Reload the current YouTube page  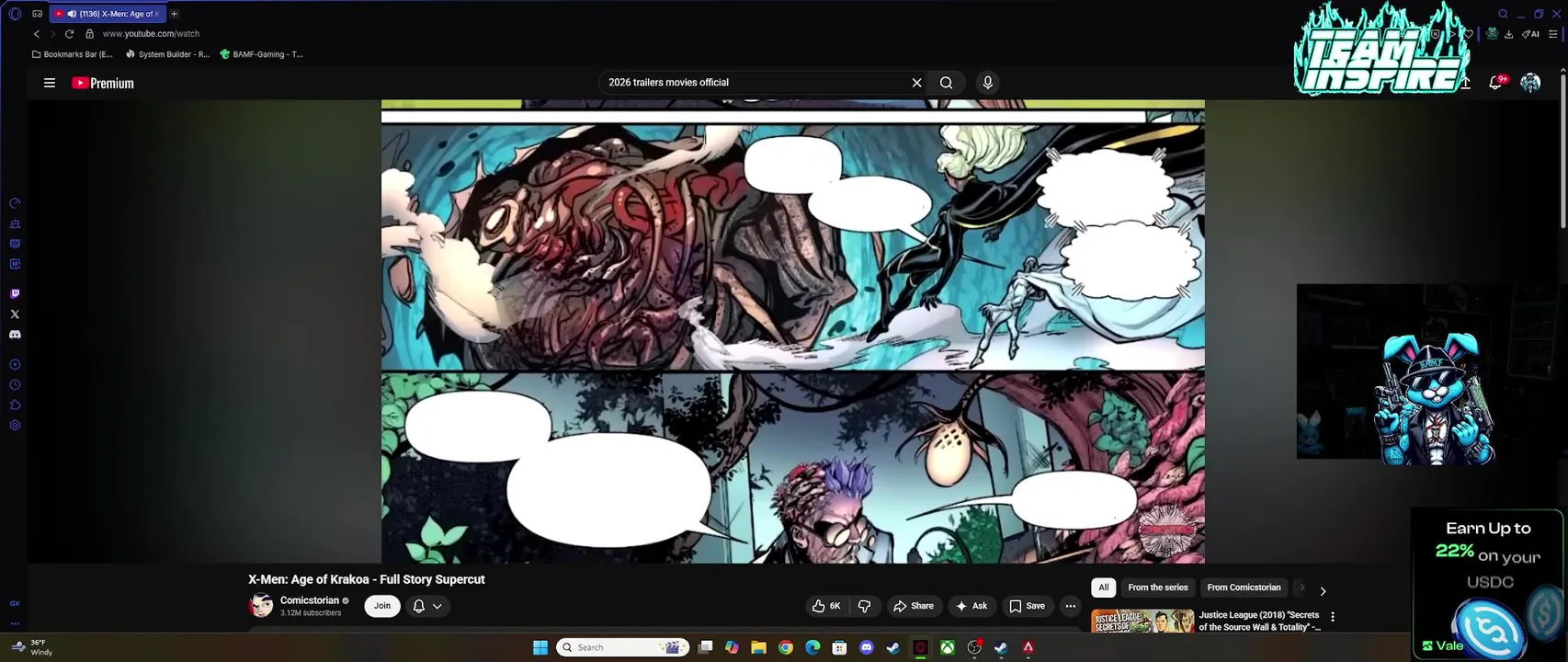69,34
